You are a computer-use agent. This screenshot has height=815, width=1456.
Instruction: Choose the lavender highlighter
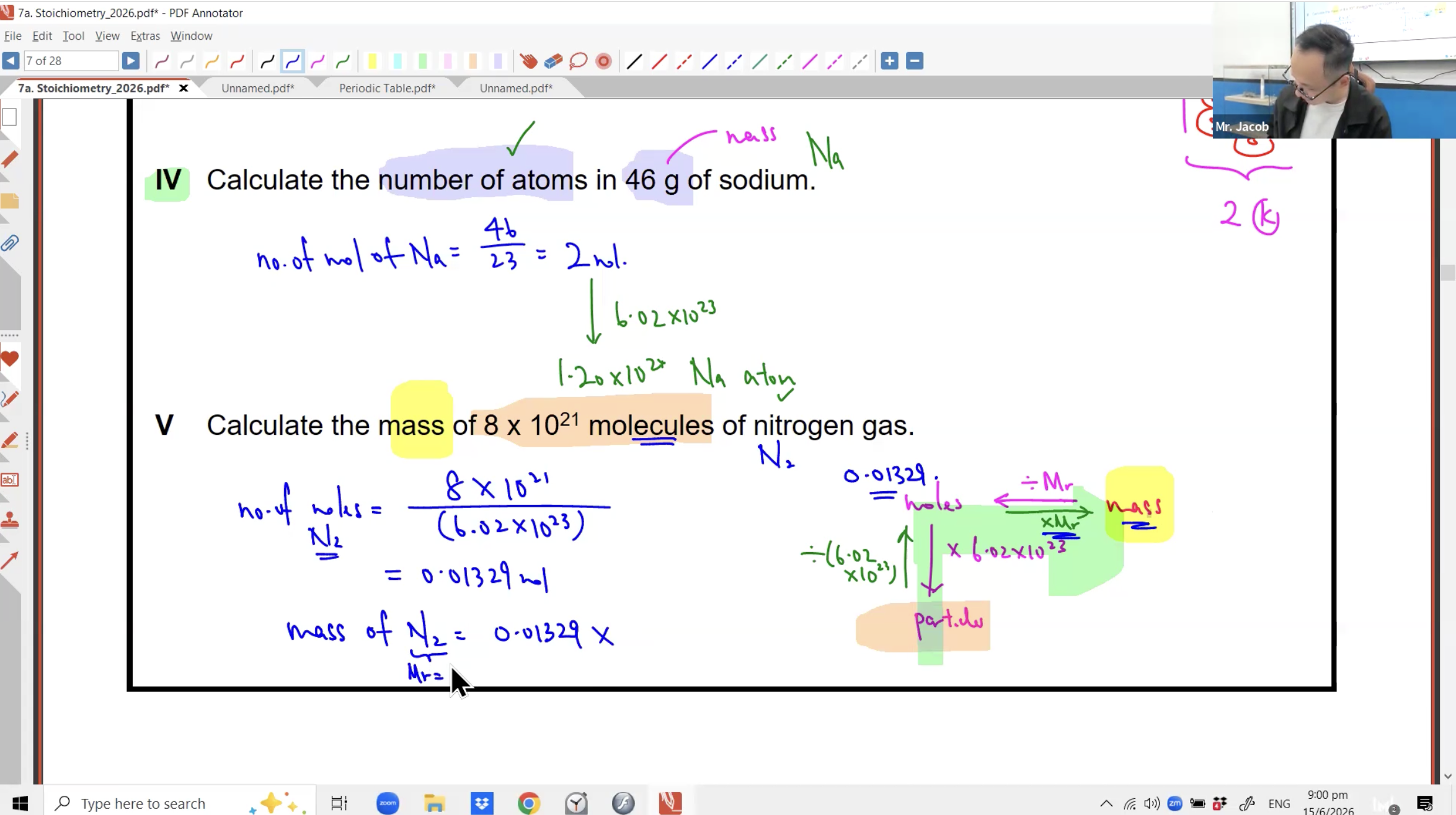click(498, 61)
